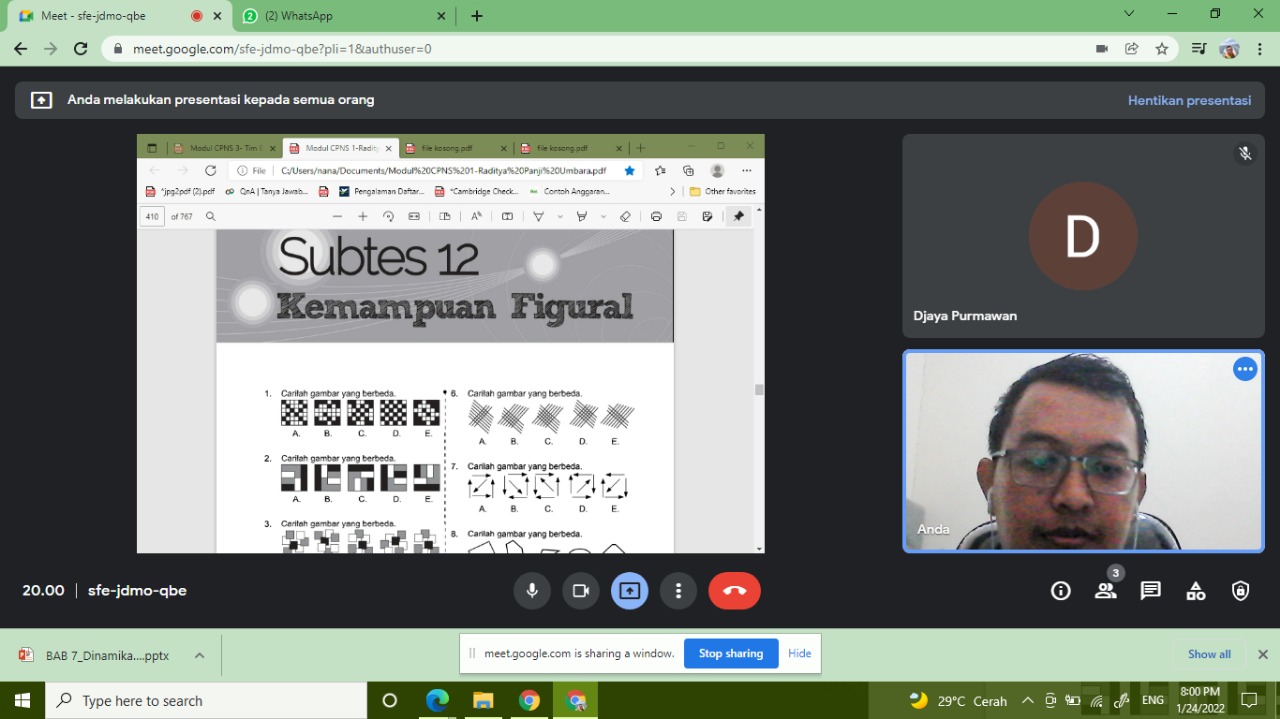Bookmark this page with star icon
Image resolution: width=1280 pixels, height=719 pixels.
[x=1162, y=49]
